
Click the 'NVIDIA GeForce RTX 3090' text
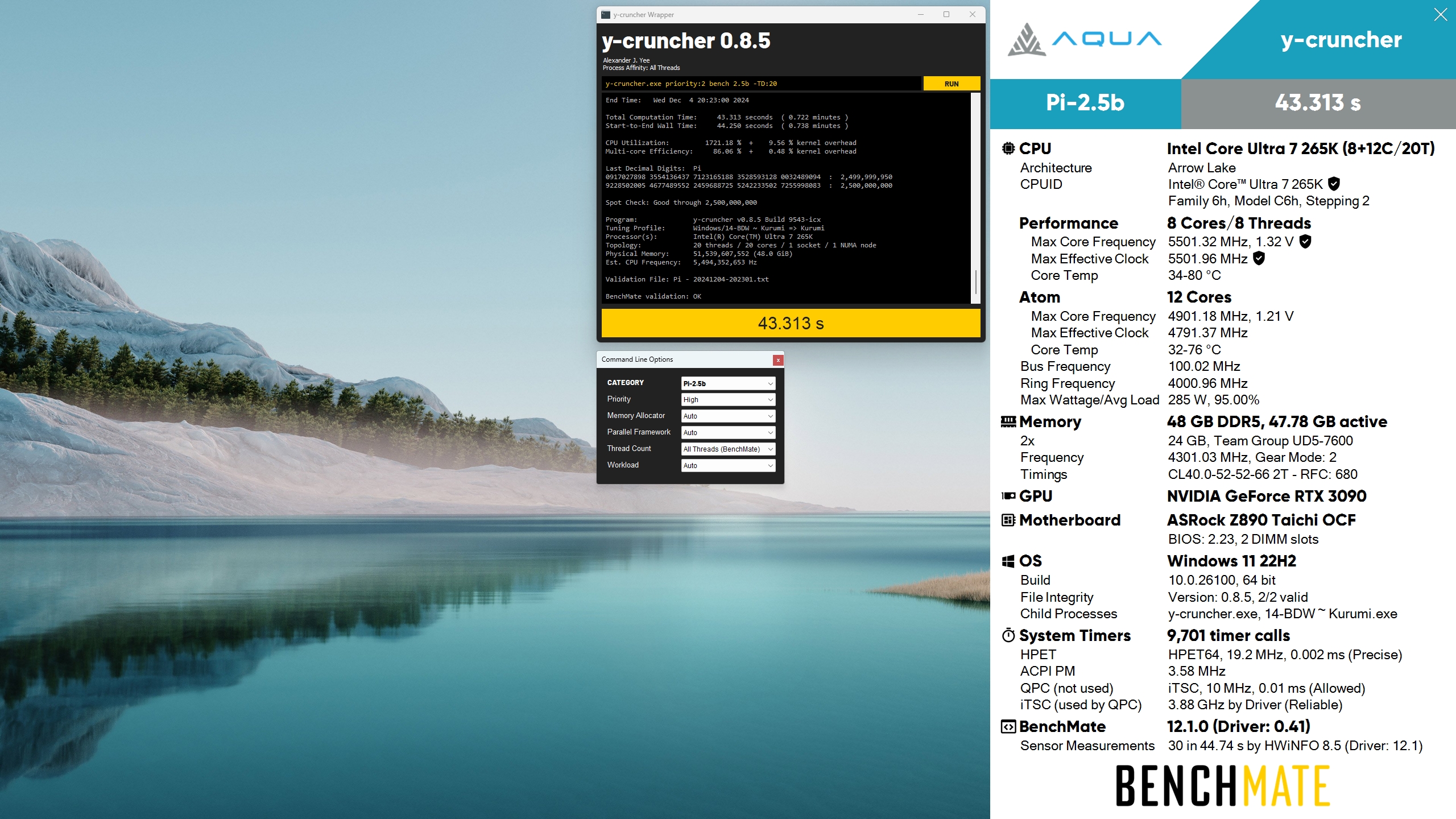(1267, 497)
